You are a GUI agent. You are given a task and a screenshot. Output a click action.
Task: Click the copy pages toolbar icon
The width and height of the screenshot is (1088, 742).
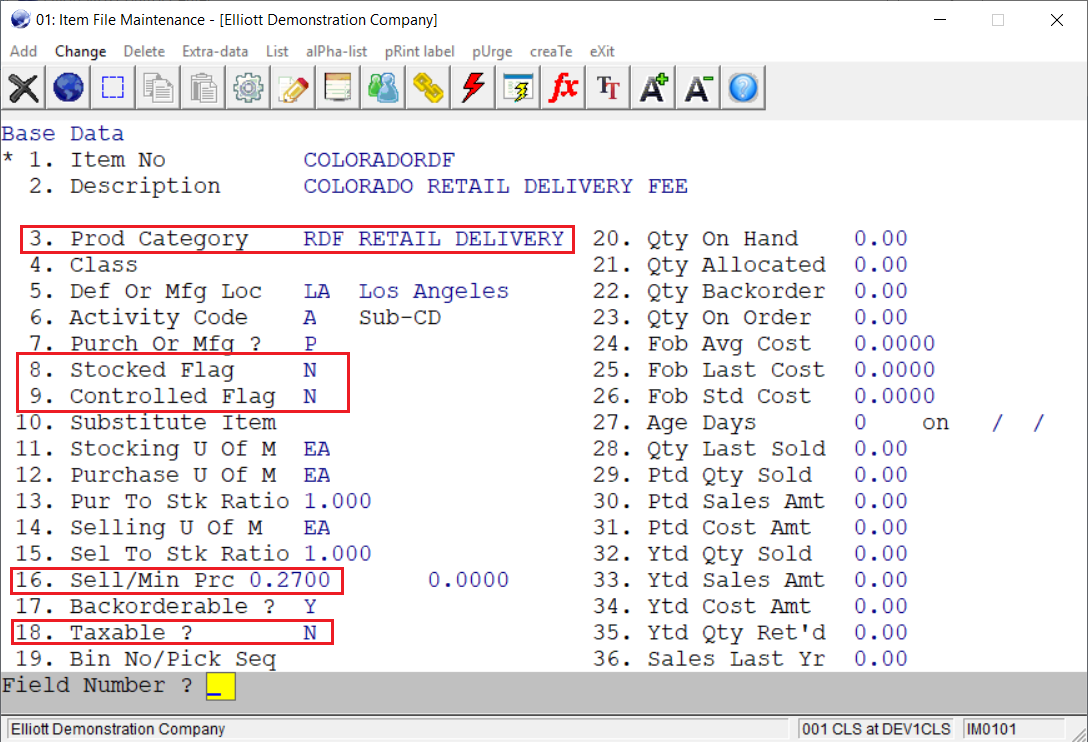tap(158, 88)
